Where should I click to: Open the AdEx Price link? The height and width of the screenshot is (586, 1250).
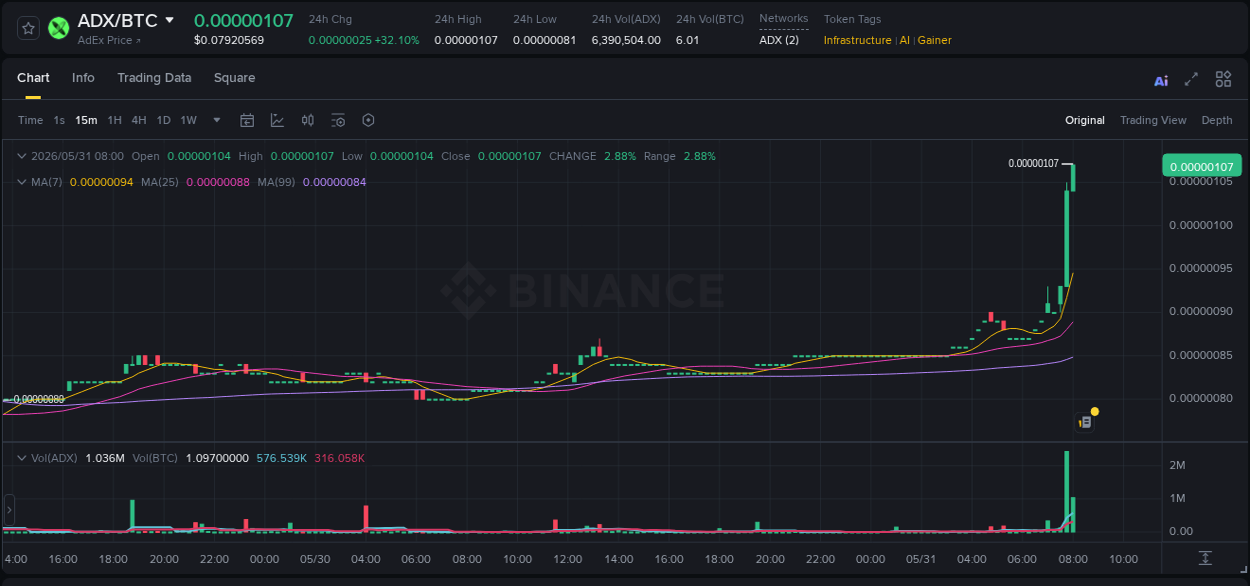(x=109, y=40)
